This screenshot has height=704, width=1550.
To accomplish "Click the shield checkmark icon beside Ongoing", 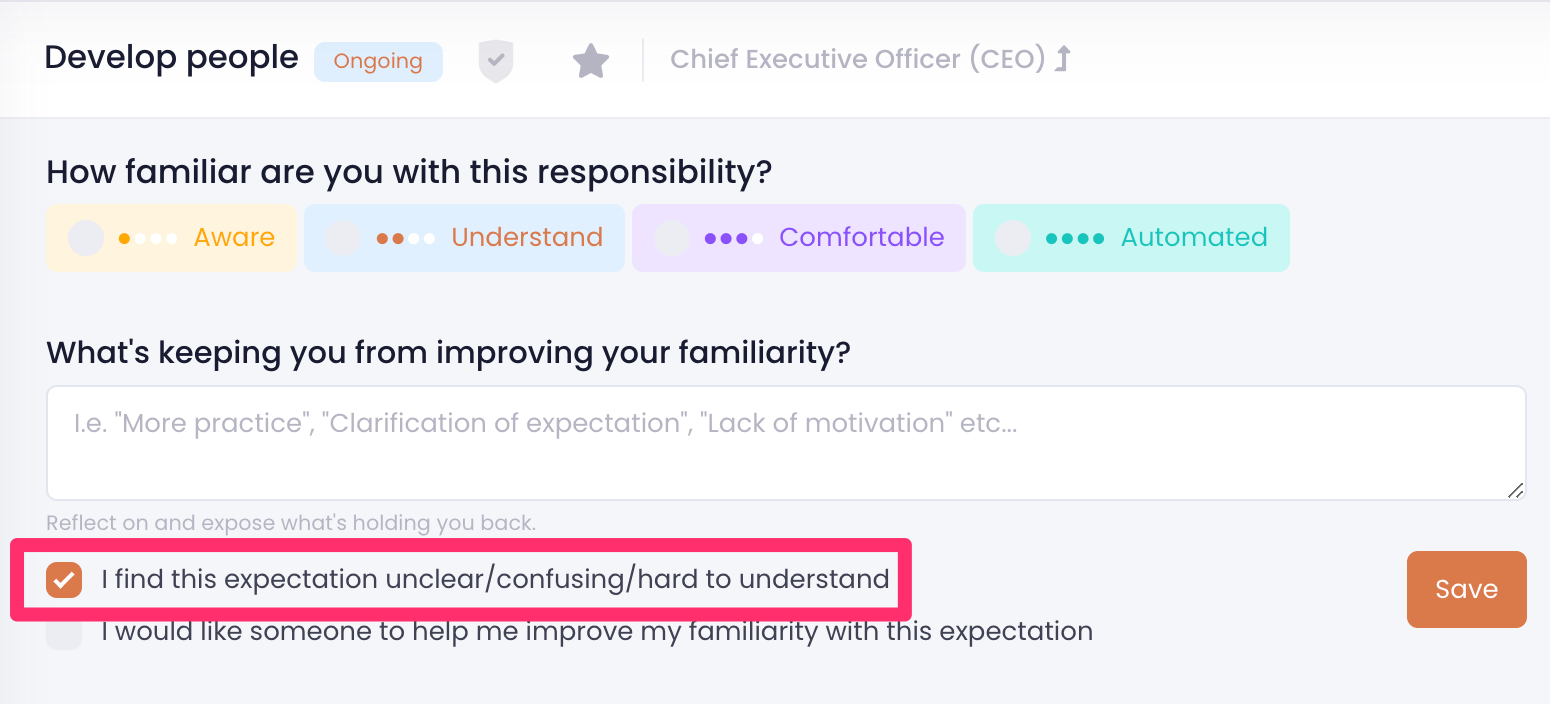I will tap(495, 61).
